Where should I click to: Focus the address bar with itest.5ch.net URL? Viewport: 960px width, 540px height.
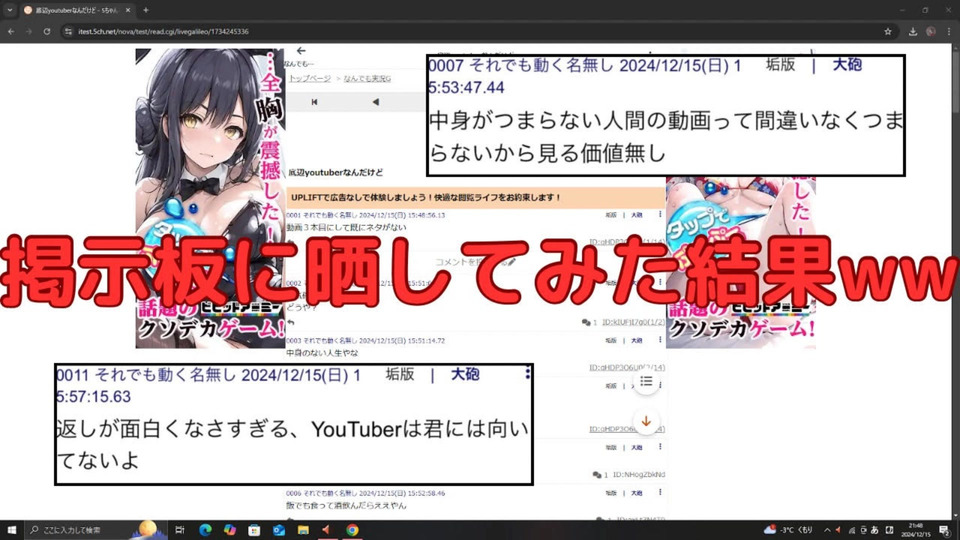pos(478,31)
